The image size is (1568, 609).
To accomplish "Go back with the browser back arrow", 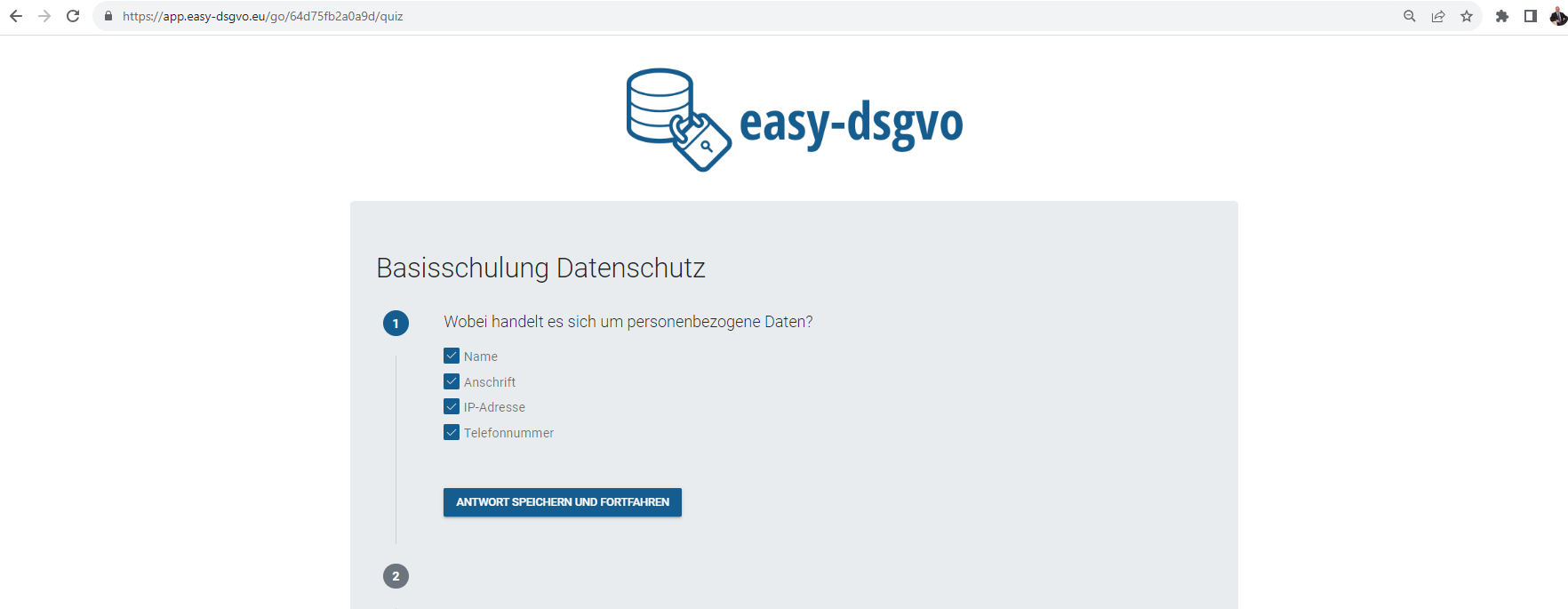I will pyautogui.click(x=16, y=16).
